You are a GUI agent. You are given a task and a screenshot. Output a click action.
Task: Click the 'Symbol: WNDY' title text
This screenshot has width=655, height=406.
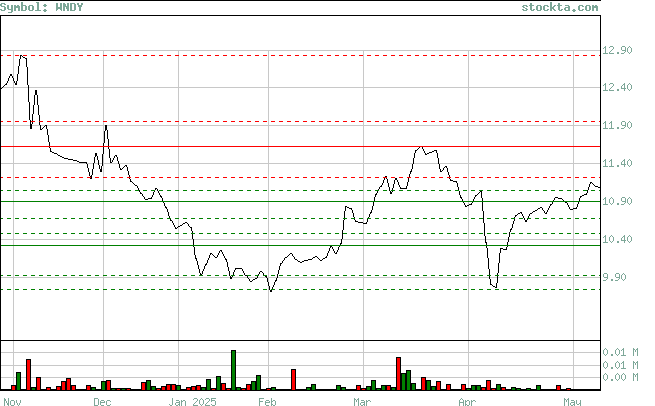coord(42,7)
